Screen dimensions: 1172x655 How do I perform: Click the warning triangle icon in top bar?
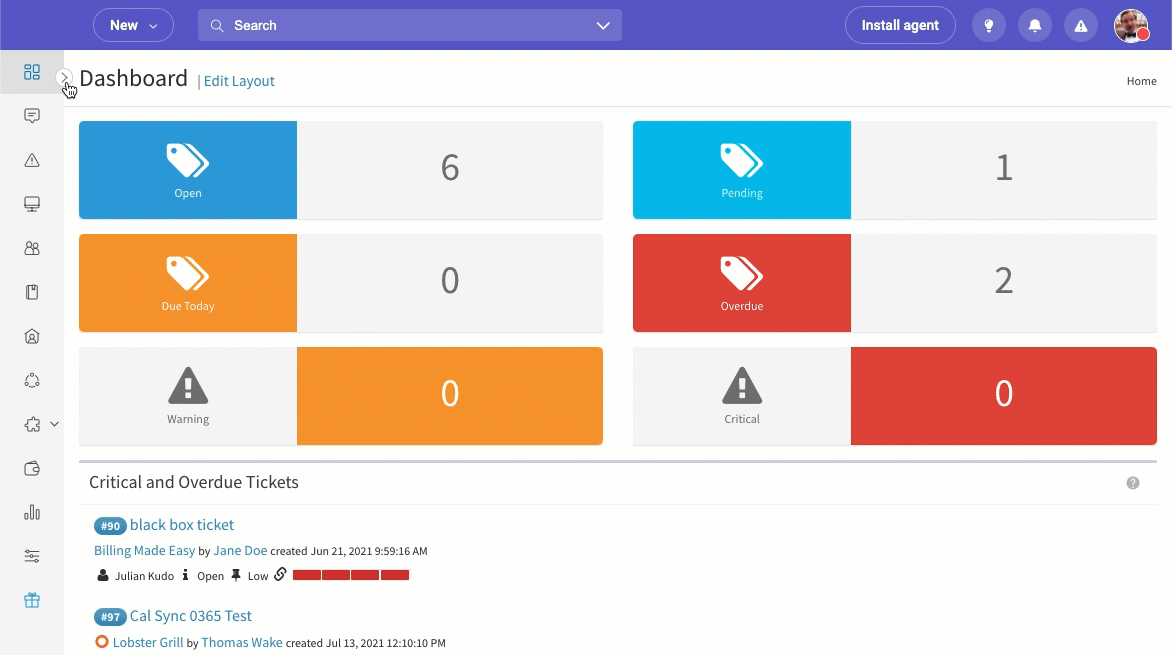pos(1081,25)
